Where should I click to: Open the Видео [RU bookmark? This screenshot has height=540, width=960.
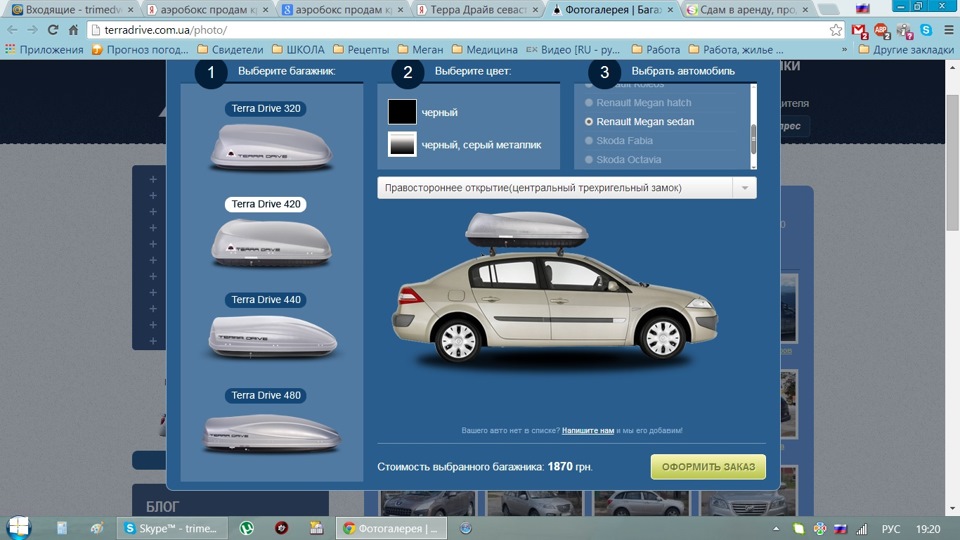[574, 50]
